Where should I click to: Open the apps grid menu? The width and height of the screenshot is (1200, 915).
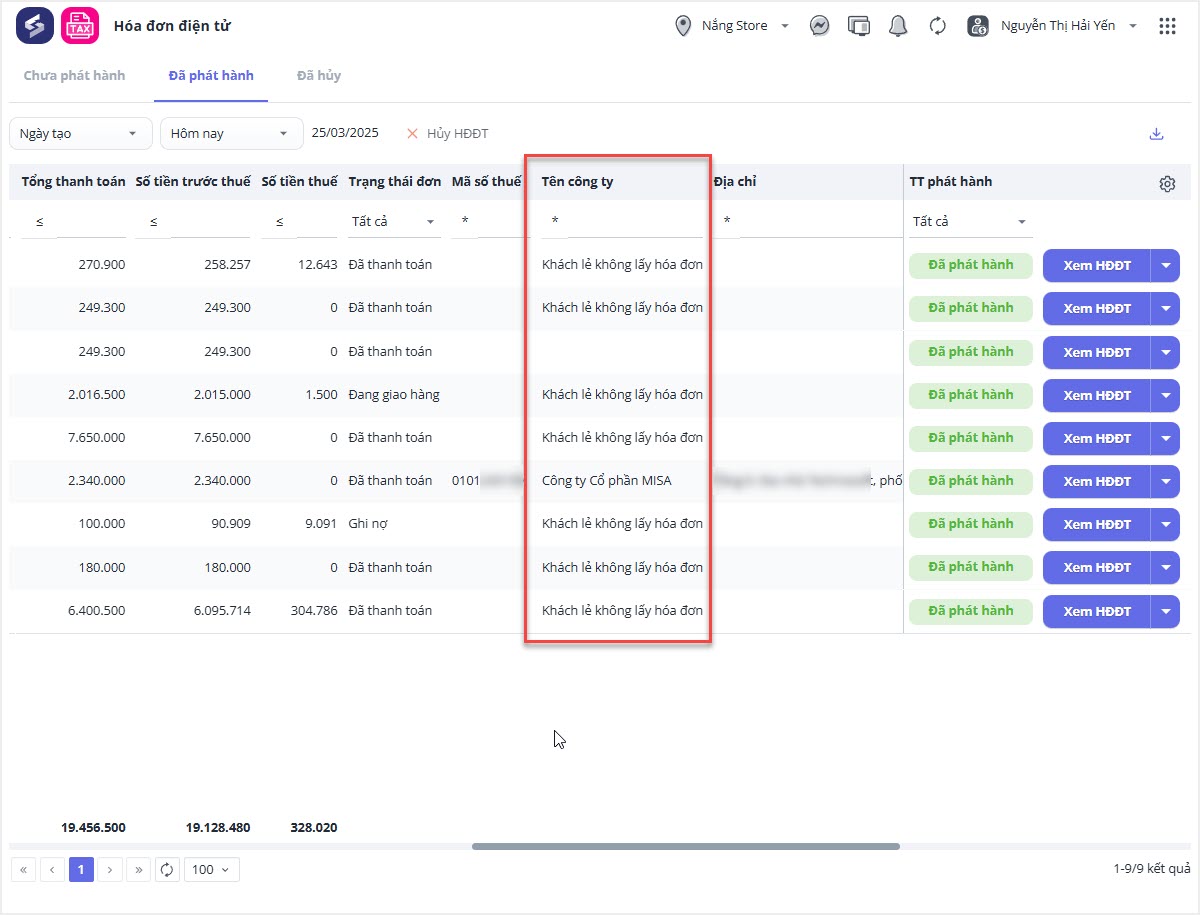coord(1167,26)
